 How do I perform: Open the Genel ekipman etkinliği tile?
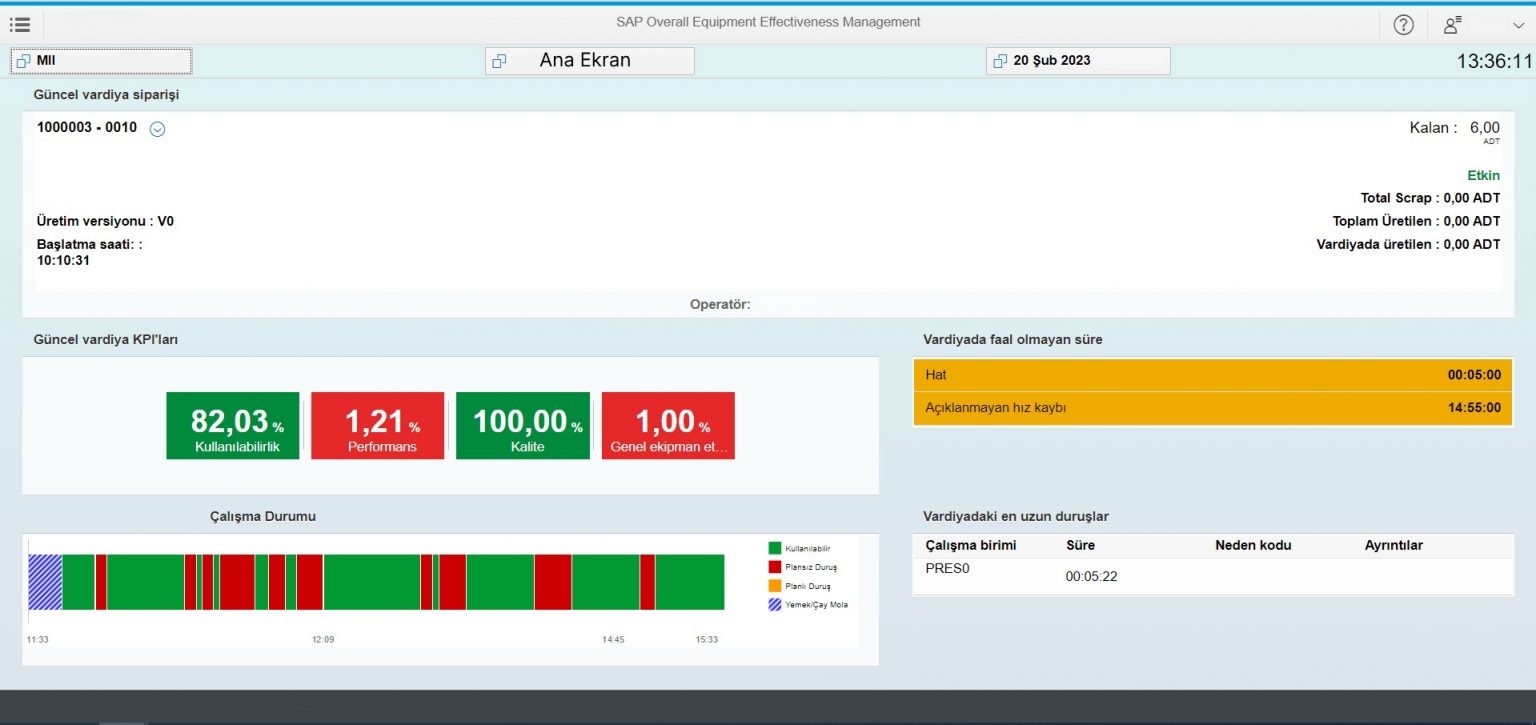[x=667, y=424]
